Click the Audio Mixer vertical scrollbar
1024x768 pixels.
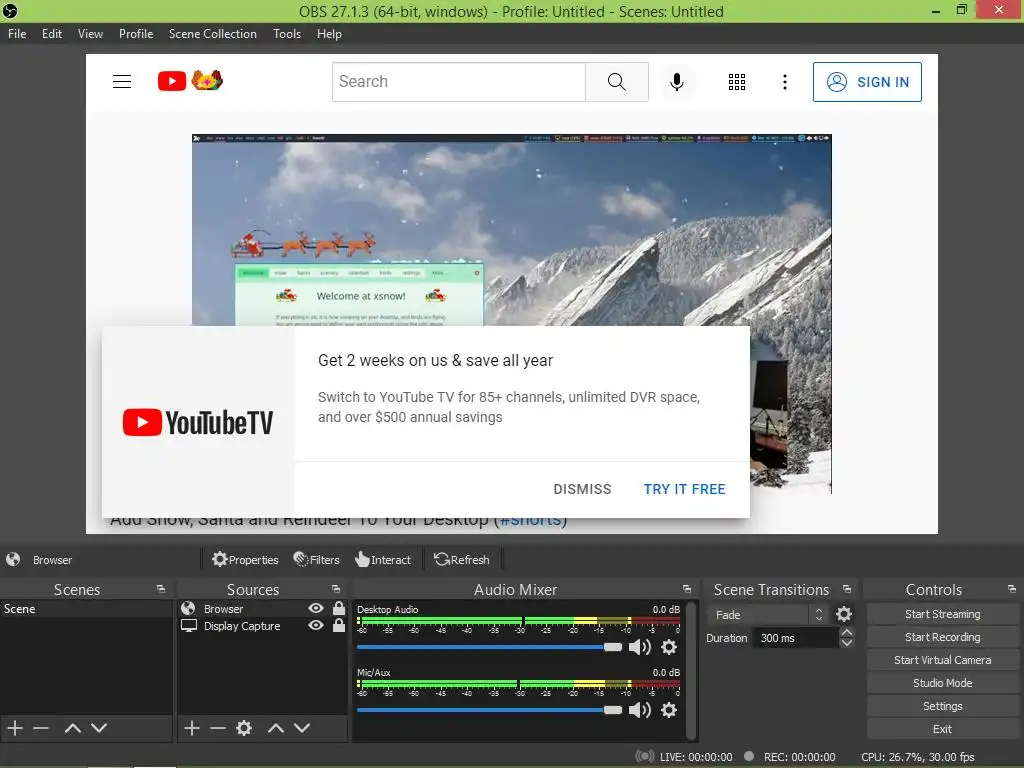pyautogui.click(x=692, y=671)
